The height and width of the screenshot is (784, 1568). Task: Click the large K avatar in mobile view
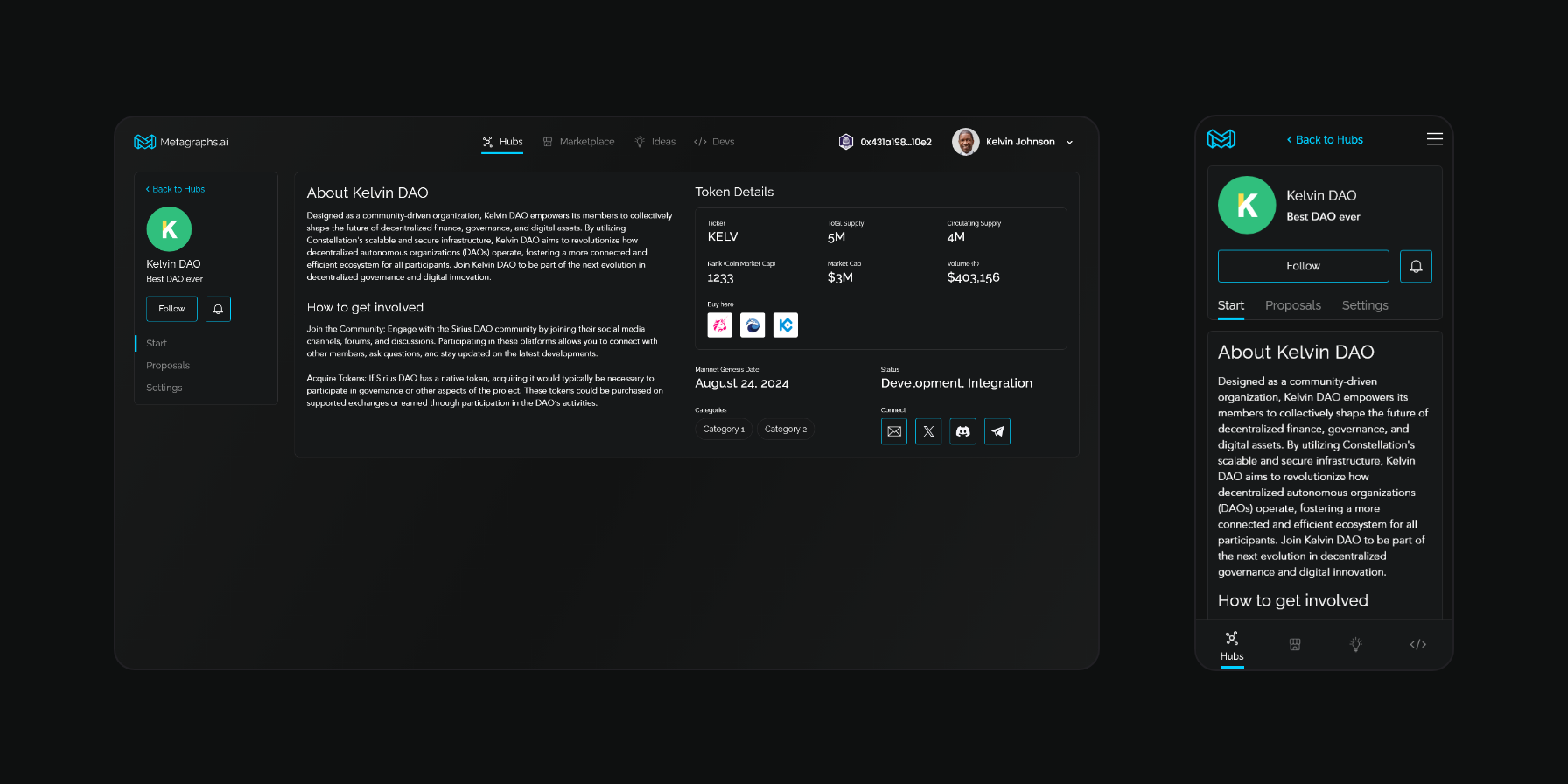(1247, 205)
